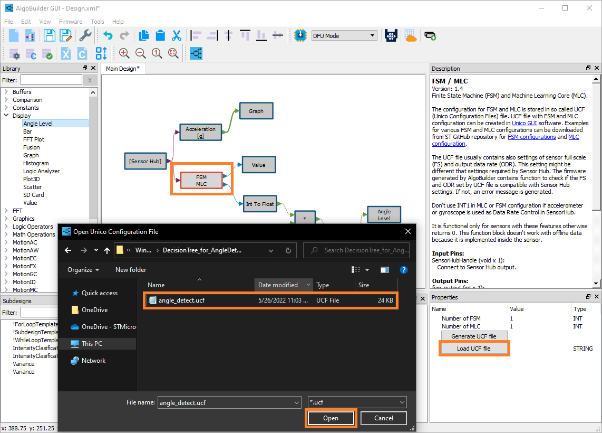Image resolution: width=602 pixels, height=433 pixels.
Task: Click the Load UCF file button
Action: click(x=476, y=348)
